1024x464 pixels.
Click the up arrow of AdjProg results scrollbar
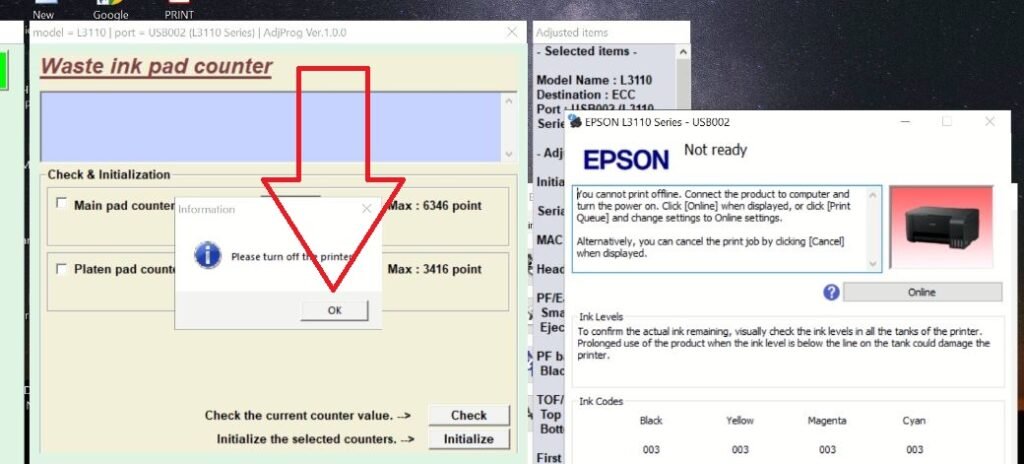(509, 100)
